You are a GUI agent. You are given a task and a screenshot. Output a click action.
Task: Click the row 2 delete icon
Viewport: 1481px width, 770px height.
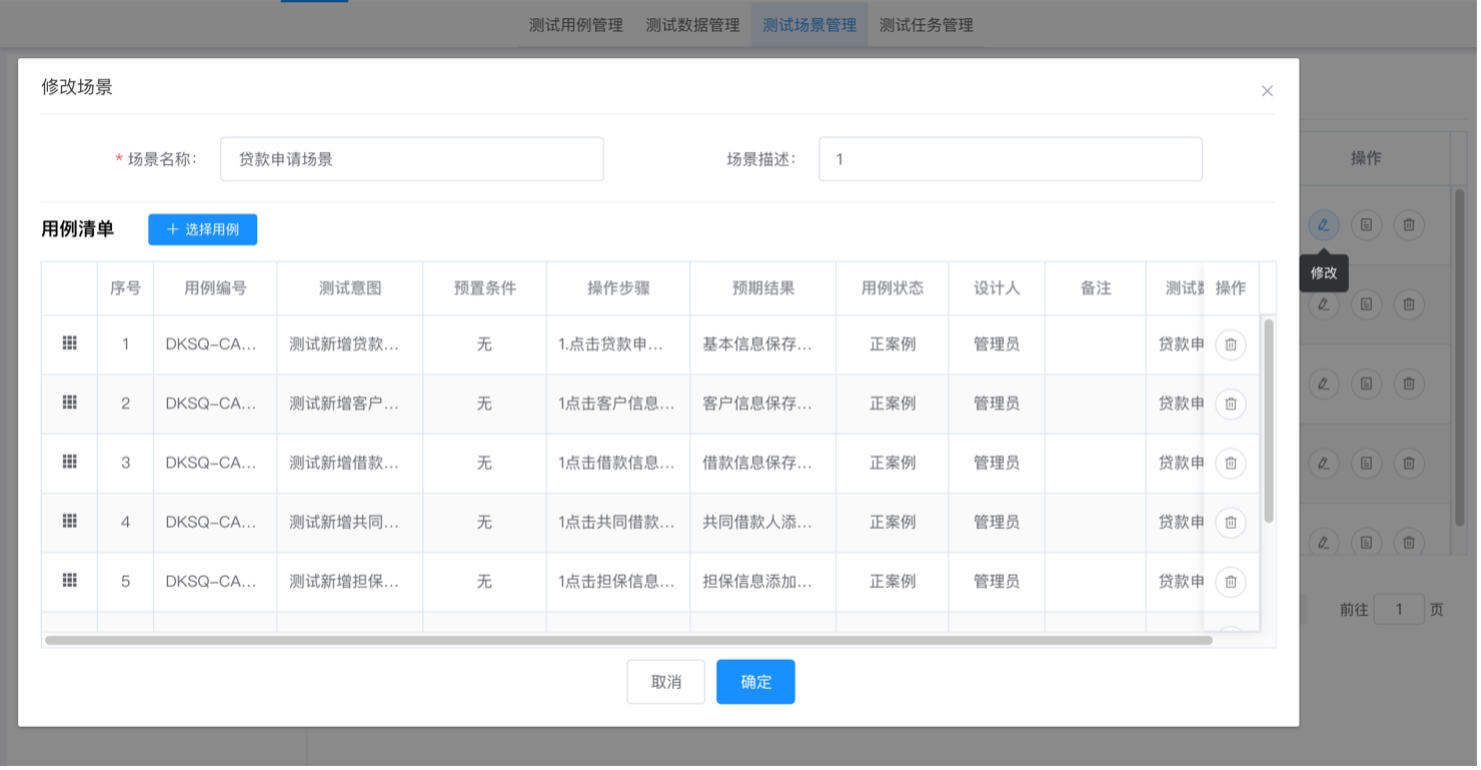1230,404
